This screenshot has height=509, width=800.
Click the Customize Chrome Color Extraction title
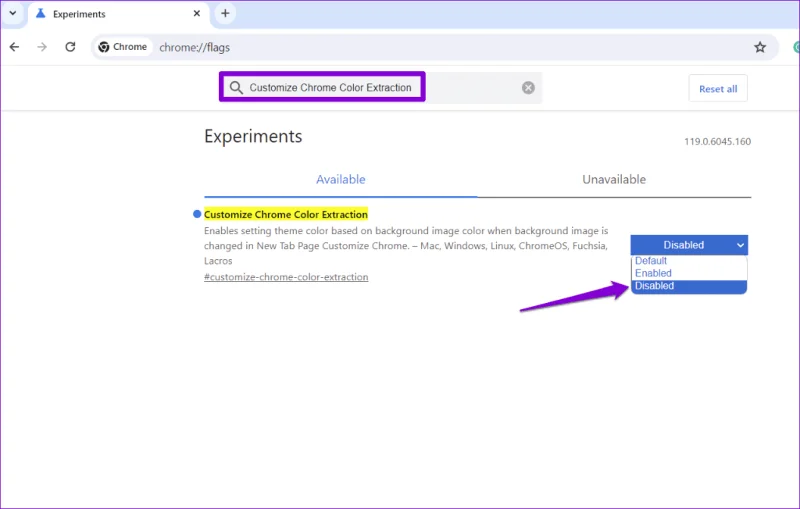286,215
